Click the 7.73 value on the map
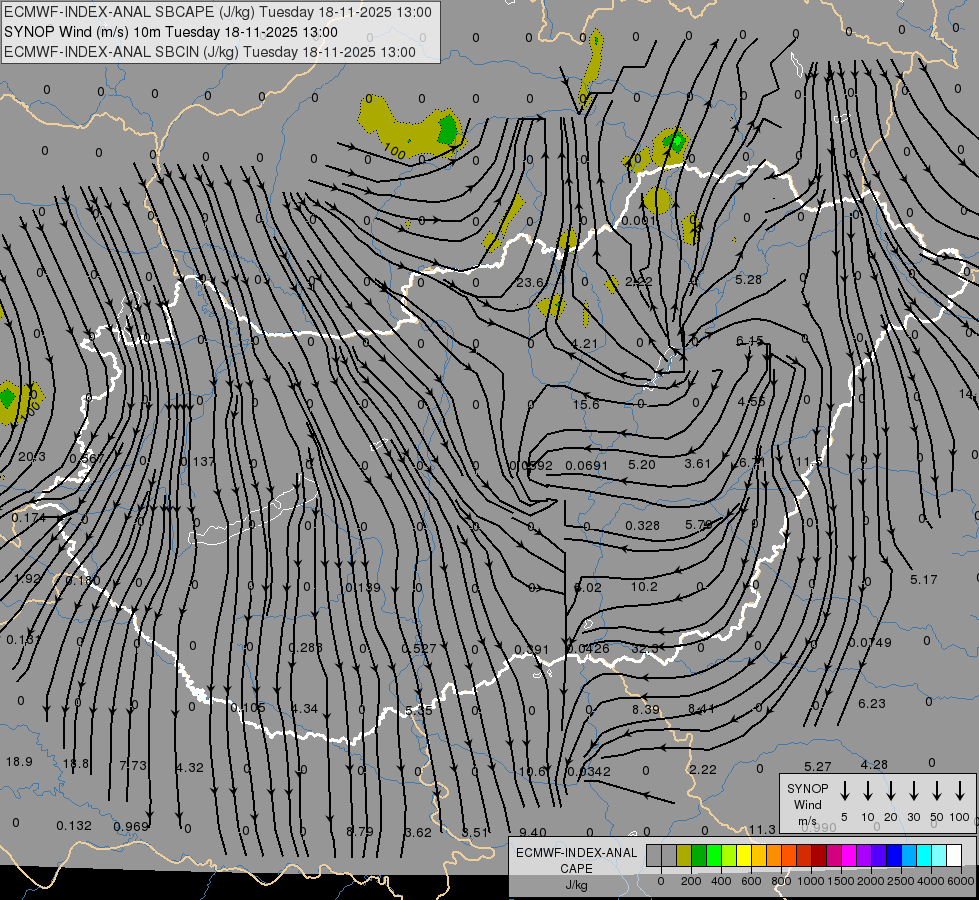This screenshot has height=900, width=979. tap(133, 765)
